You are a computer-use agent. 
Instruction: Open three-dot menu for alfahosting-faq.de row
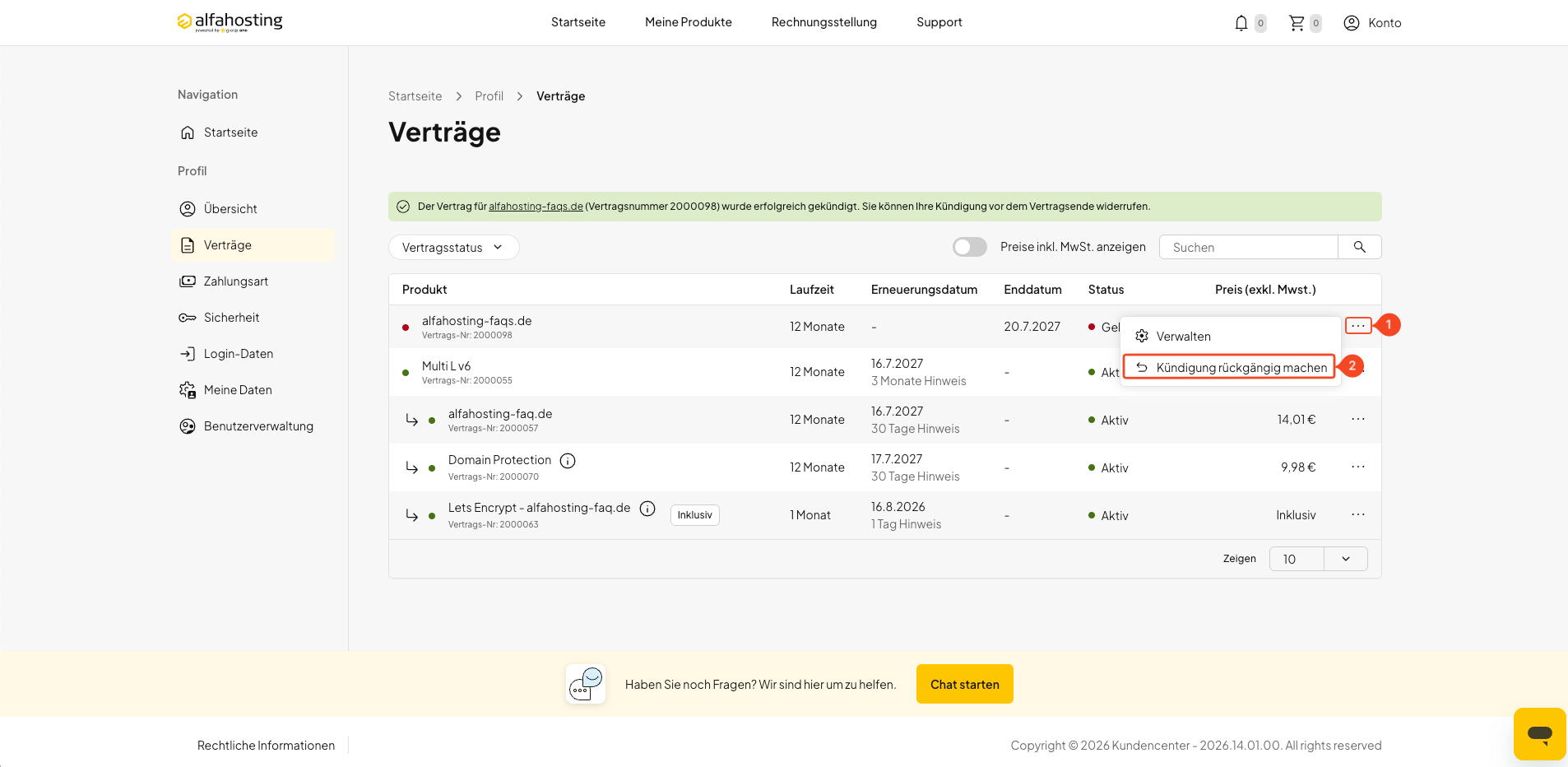pos(1357,420)
